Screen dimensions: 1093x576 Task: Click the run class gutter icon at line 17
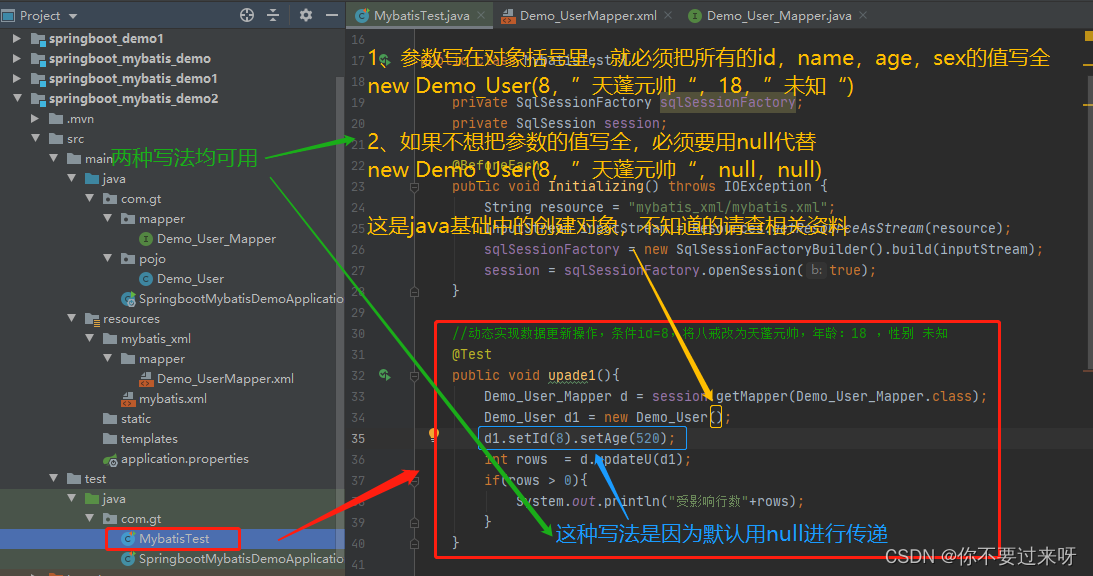coord(384,61)
